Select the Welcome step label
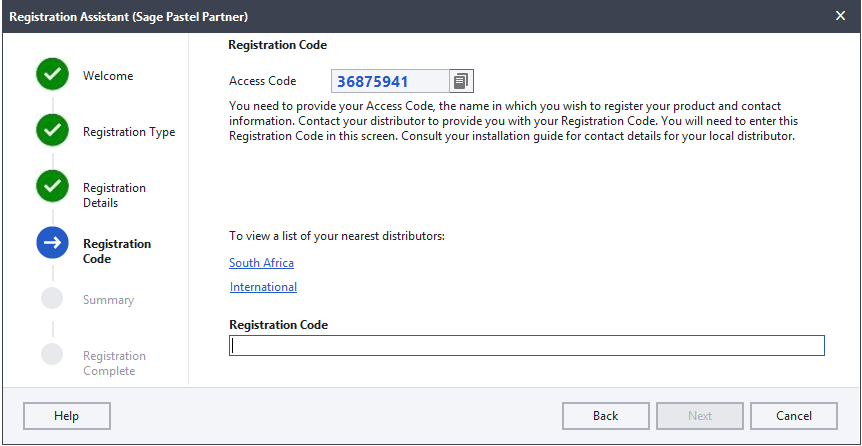The width and height of the screenshot is (862, 446). tap(108, 76)
